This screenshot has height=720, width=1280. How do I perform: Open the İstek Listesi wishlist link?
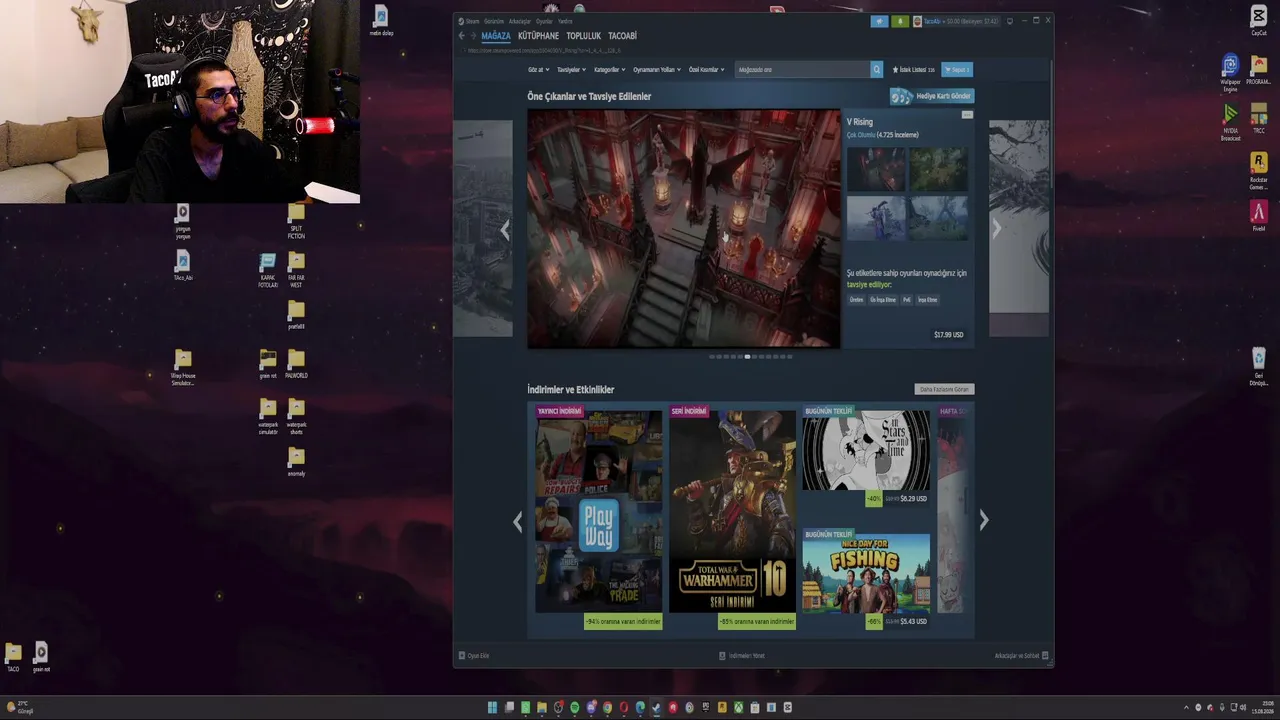[x=913, y=70]
